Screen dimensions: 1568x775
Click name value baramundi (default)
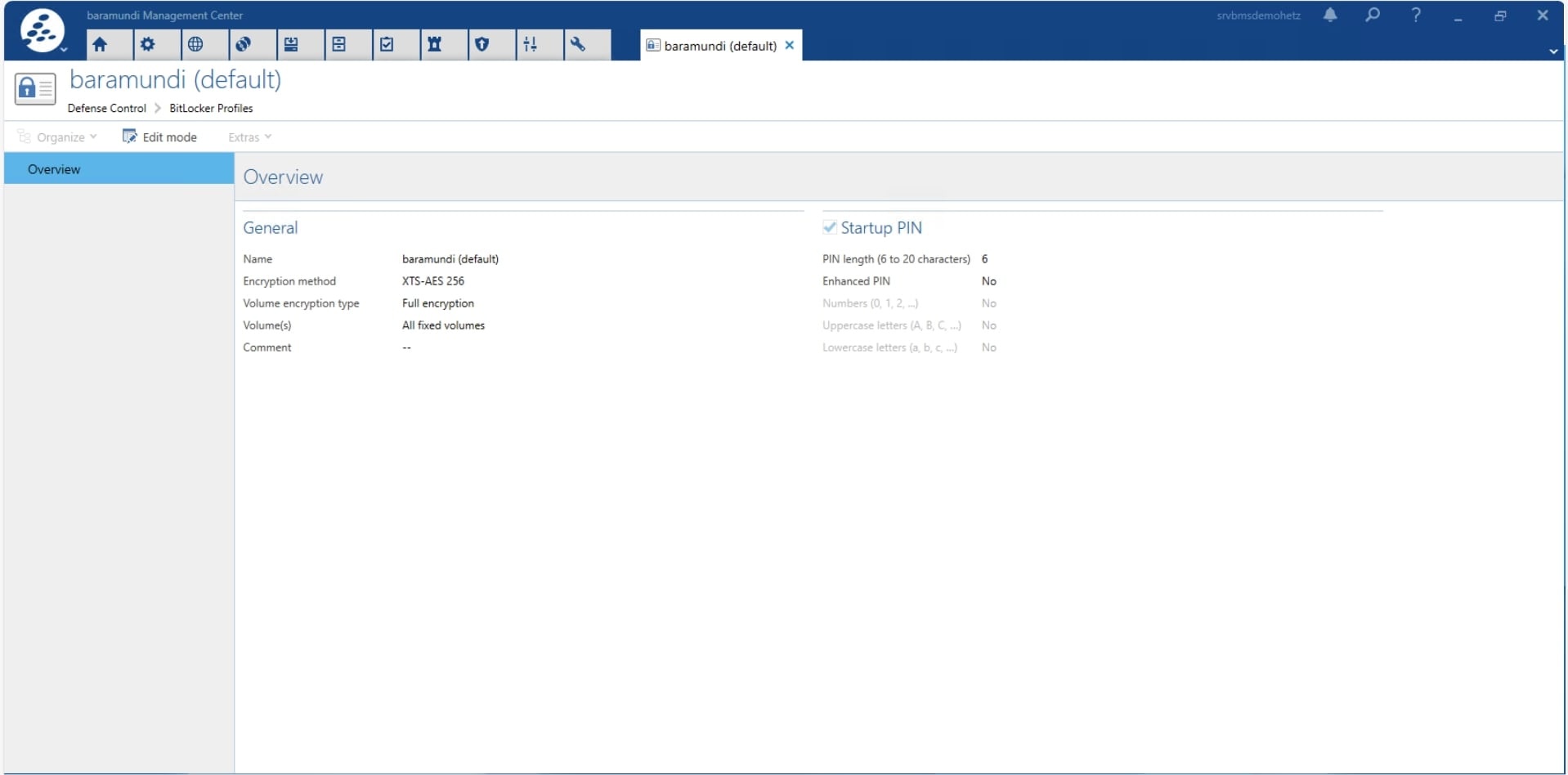[x=450, y=259]
